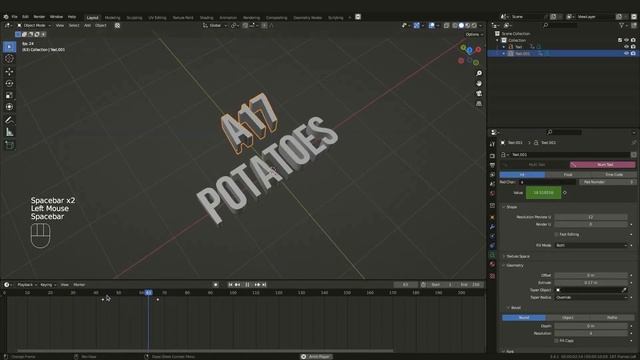Select solid viewport shading mode
This screenshot has width=640, height=360.
(x=461, y=25)
